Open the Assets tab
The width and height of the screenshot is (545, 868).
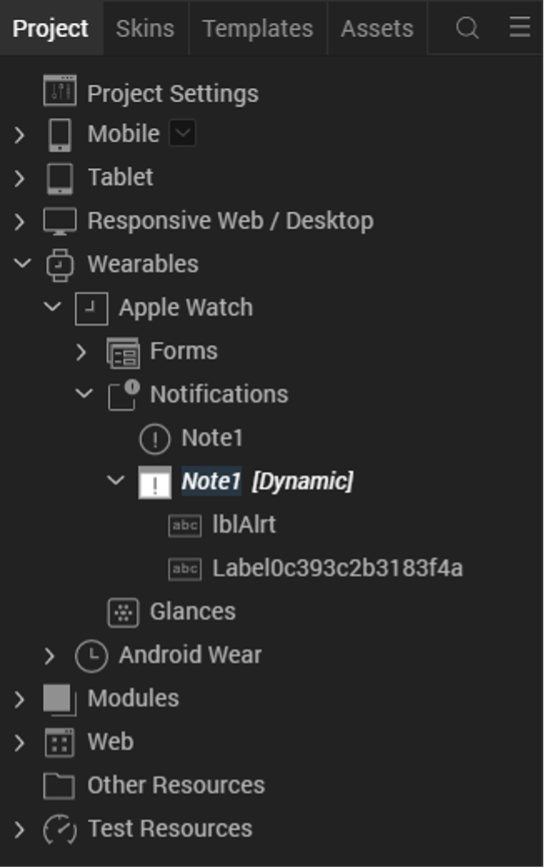tap(377, 28)
